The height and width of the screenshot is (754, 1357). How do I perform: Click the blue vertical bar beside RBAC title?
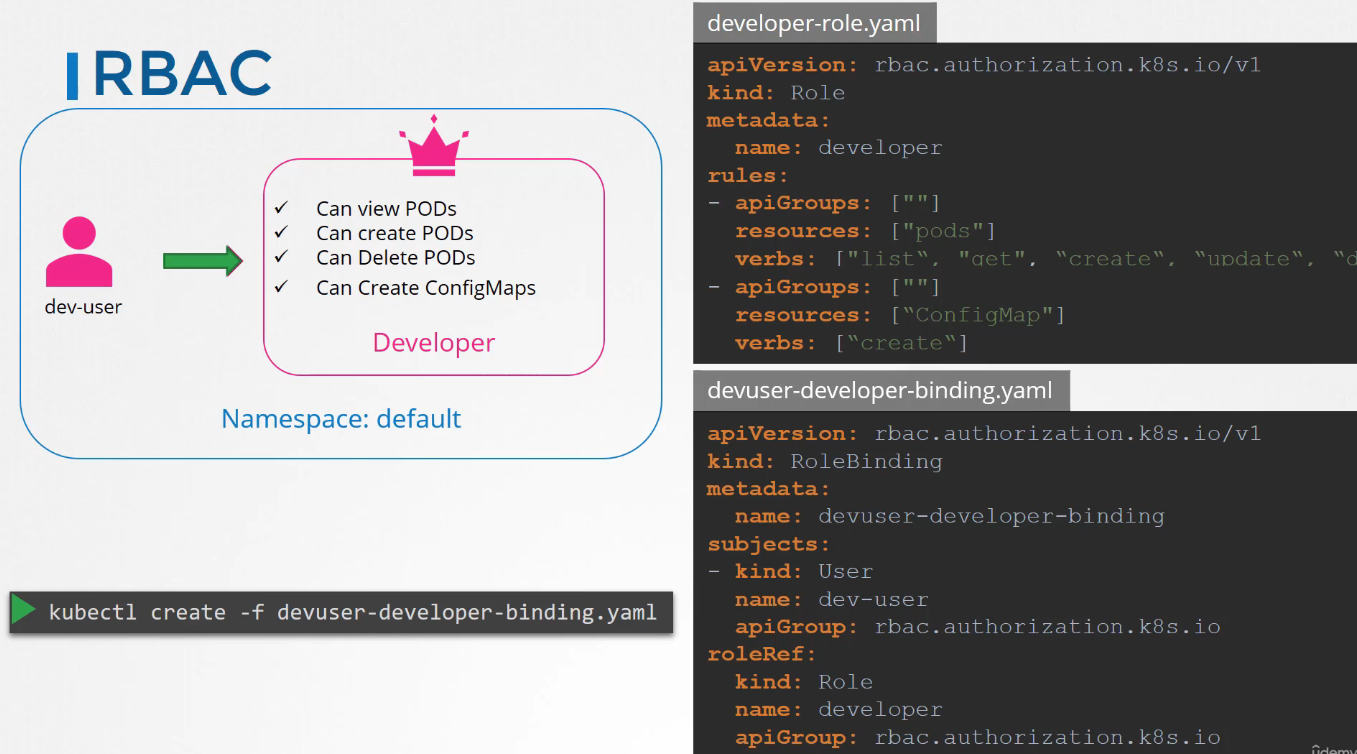[x=72, y=76]
